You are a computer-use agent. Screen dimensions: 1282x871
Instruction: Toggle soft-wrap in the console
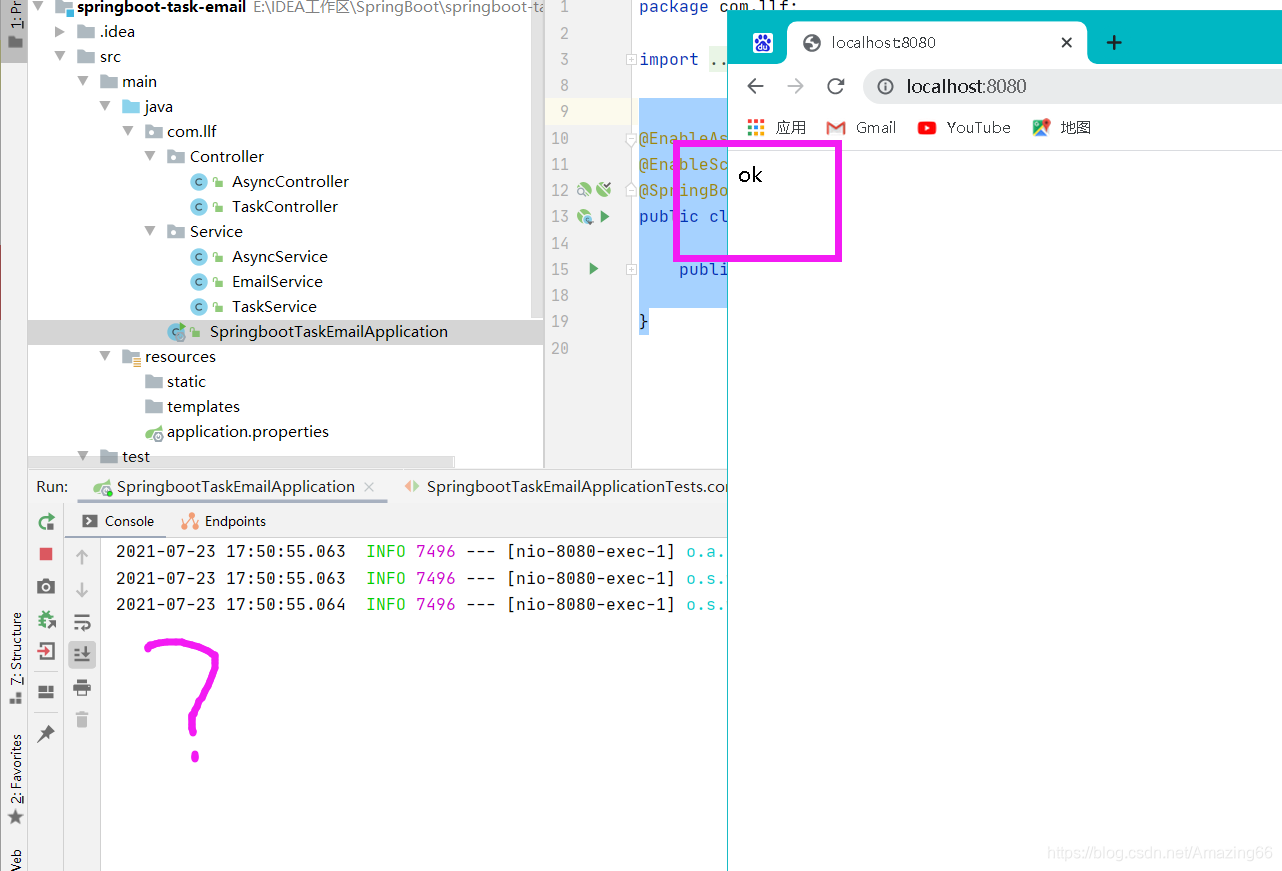[82, 622]
